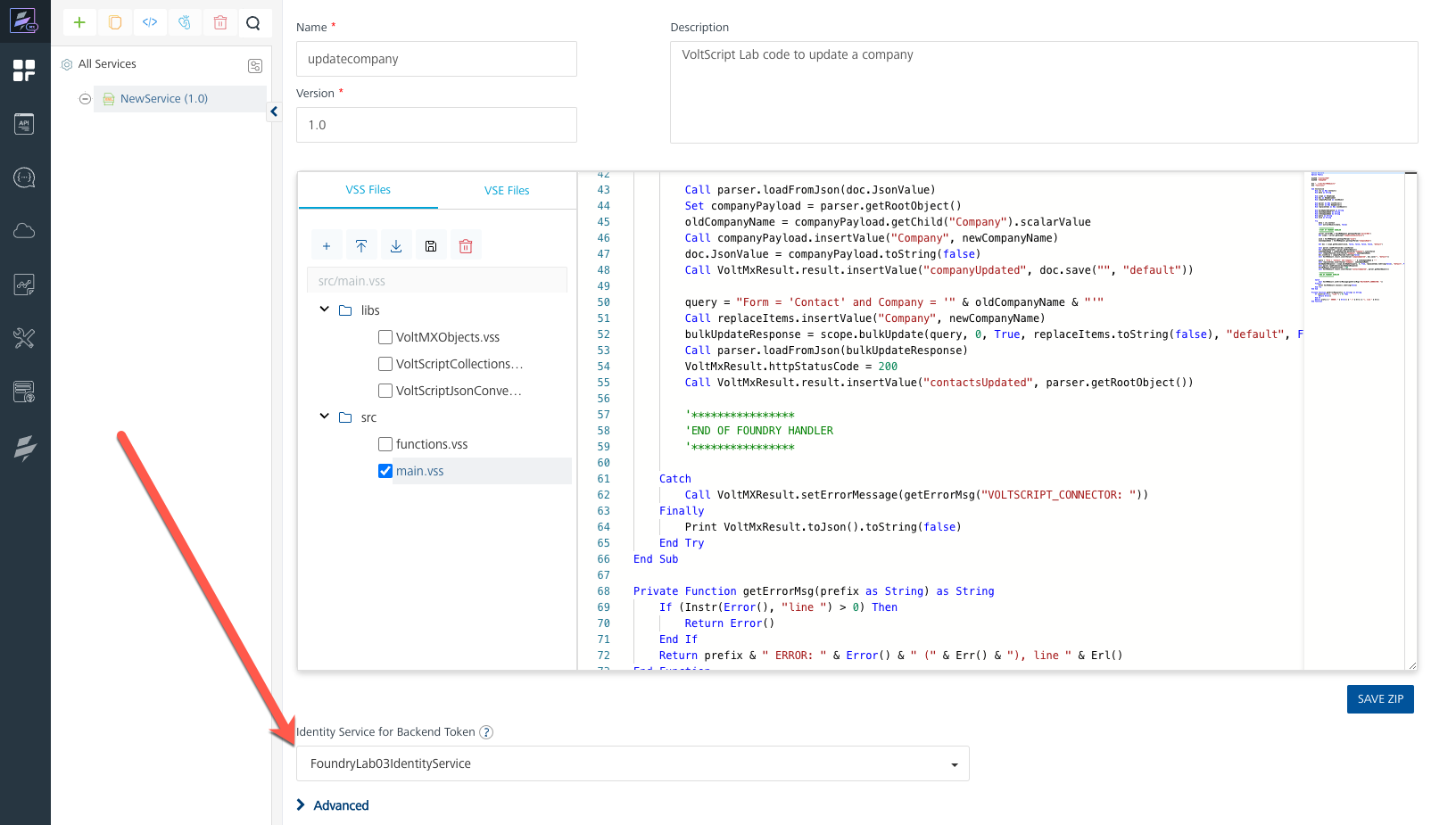
Task: Click the src/main.vss path field
Action: point(437,280)
